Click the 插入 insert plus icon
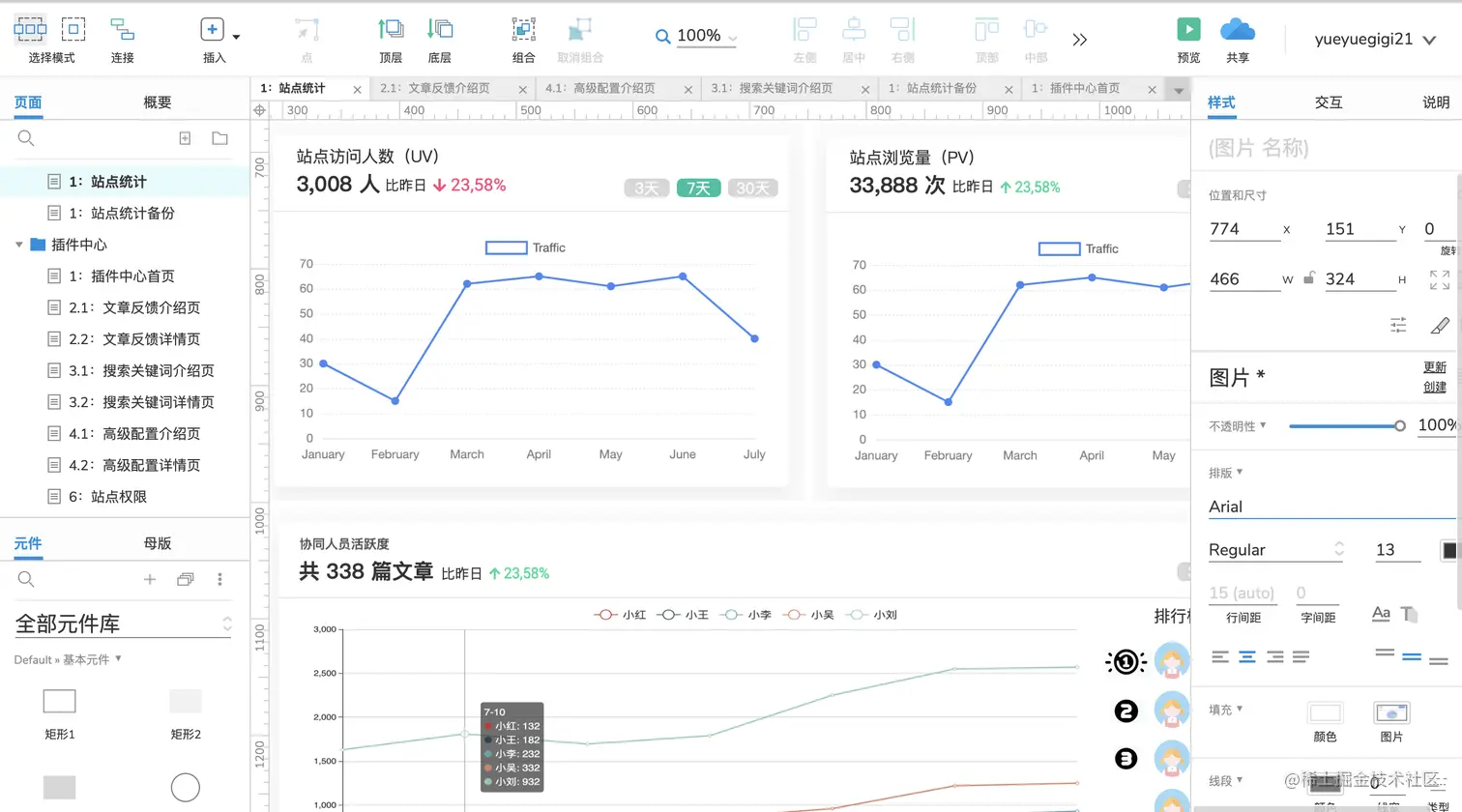This screenshot has width=1462, height=812. click(212, 29)
